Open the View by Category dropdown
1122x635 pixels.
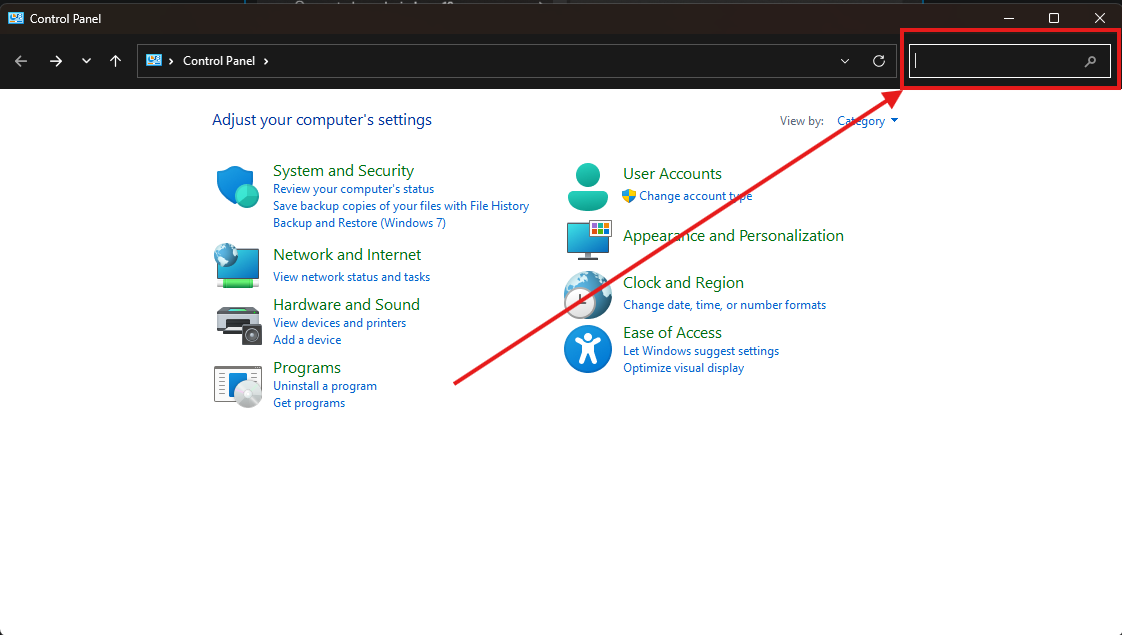[867, 121]
